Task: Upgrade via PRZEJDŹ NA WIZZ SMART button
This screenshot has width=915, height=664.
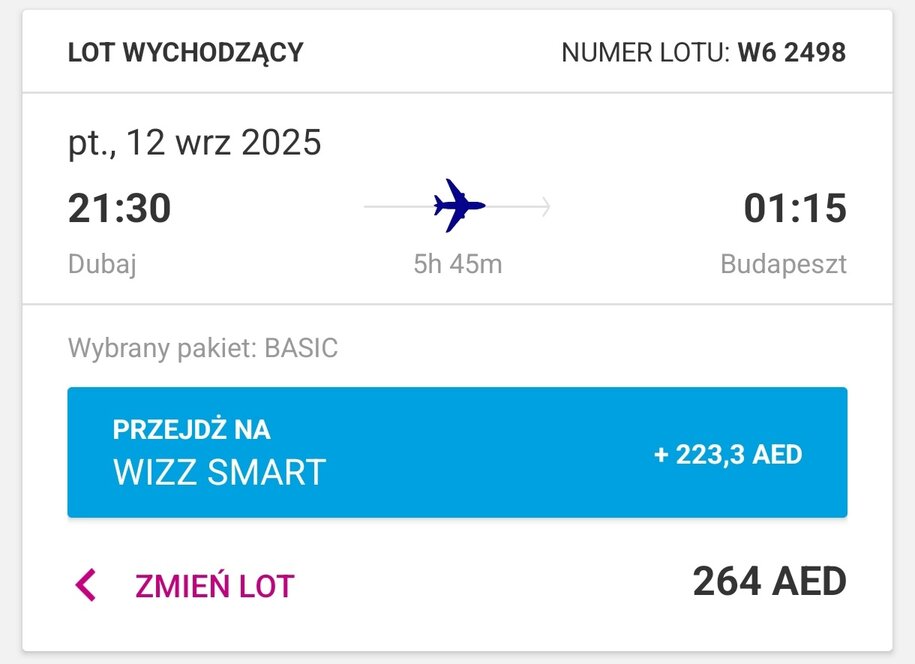Action: [x=458, y=452]
